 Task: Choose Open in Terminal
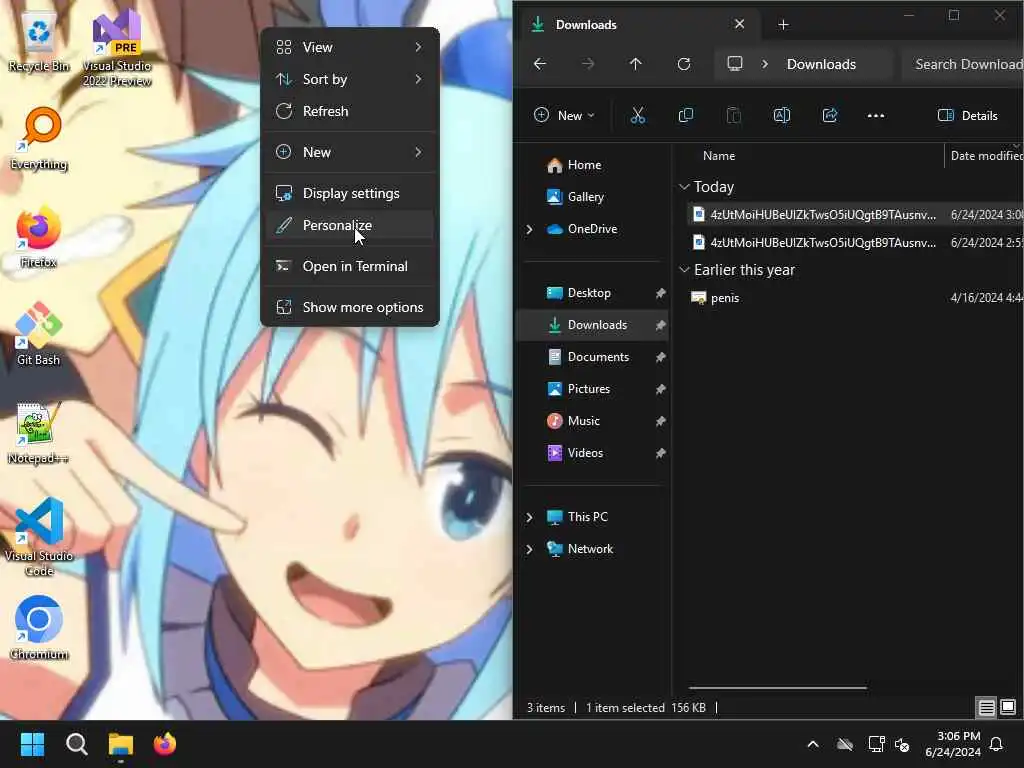point(349,266)
